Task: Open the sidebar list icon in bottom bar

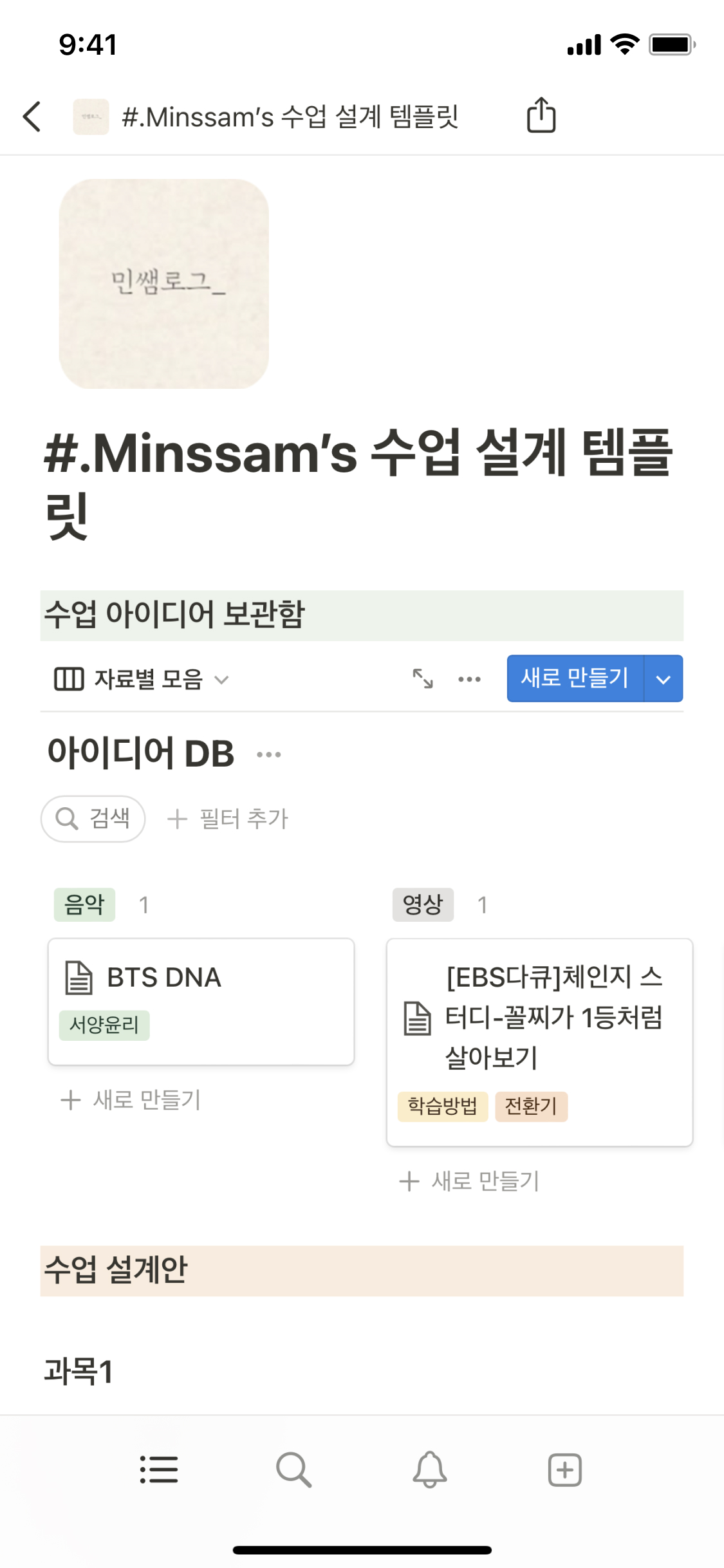Action: [159, 1470]
